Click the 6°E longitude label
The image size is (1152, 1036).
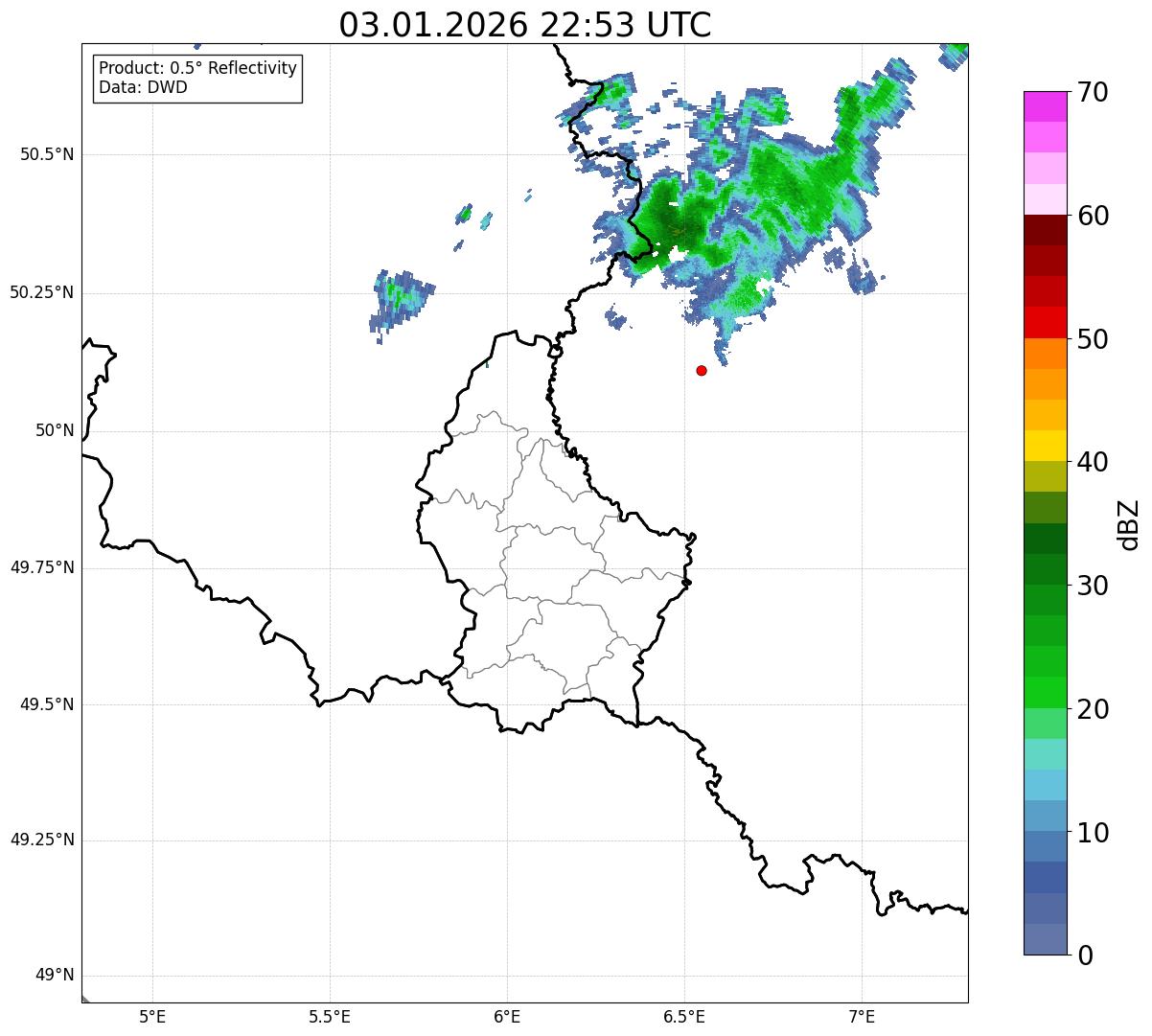click(507, 1017)
